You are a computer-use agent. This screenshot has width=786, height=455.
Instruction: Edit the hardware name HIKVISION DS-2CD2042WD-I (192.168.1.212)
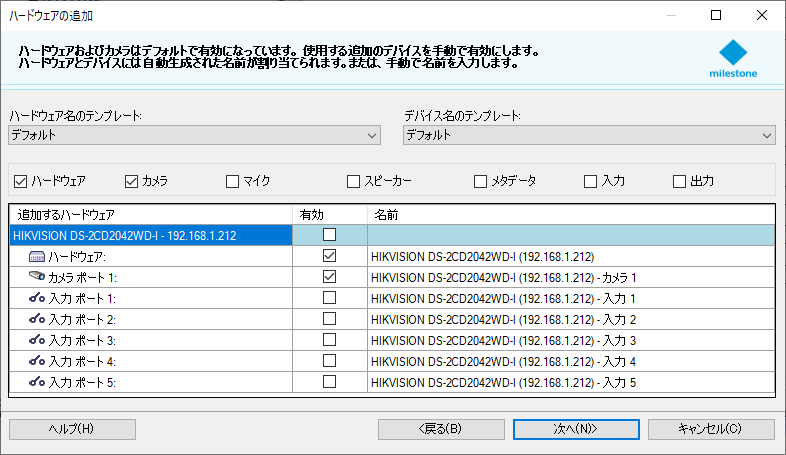571,257
